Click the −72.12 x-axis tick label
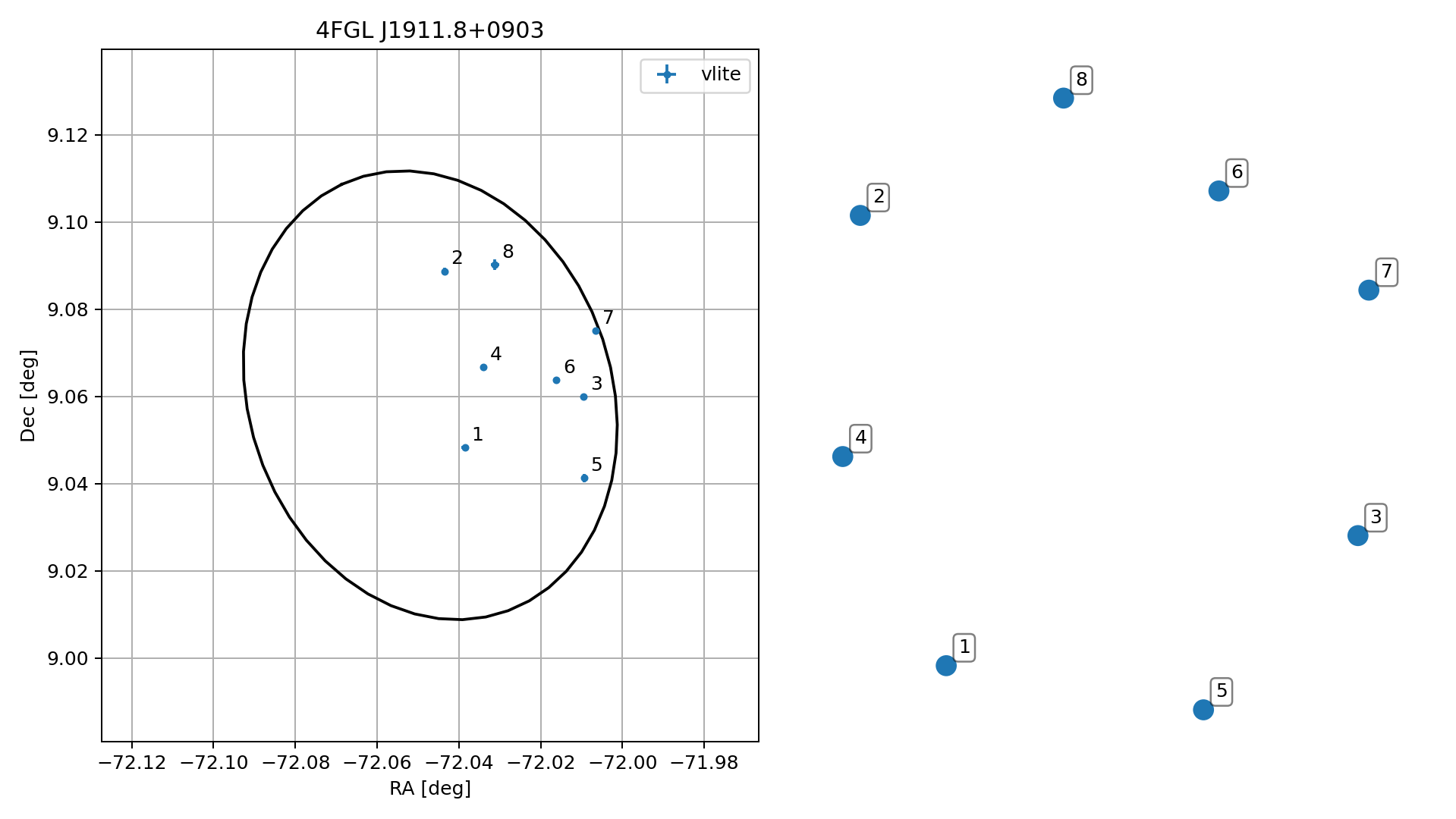Viewport: 1456px width, 819px height. (x=132, y=762)
